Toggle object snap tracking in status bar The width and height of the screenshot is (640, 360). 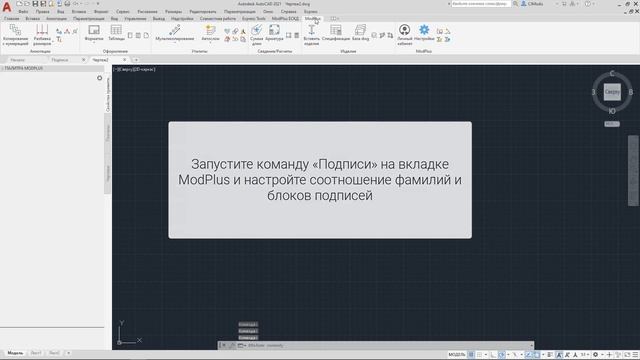[x=529, y=355]
